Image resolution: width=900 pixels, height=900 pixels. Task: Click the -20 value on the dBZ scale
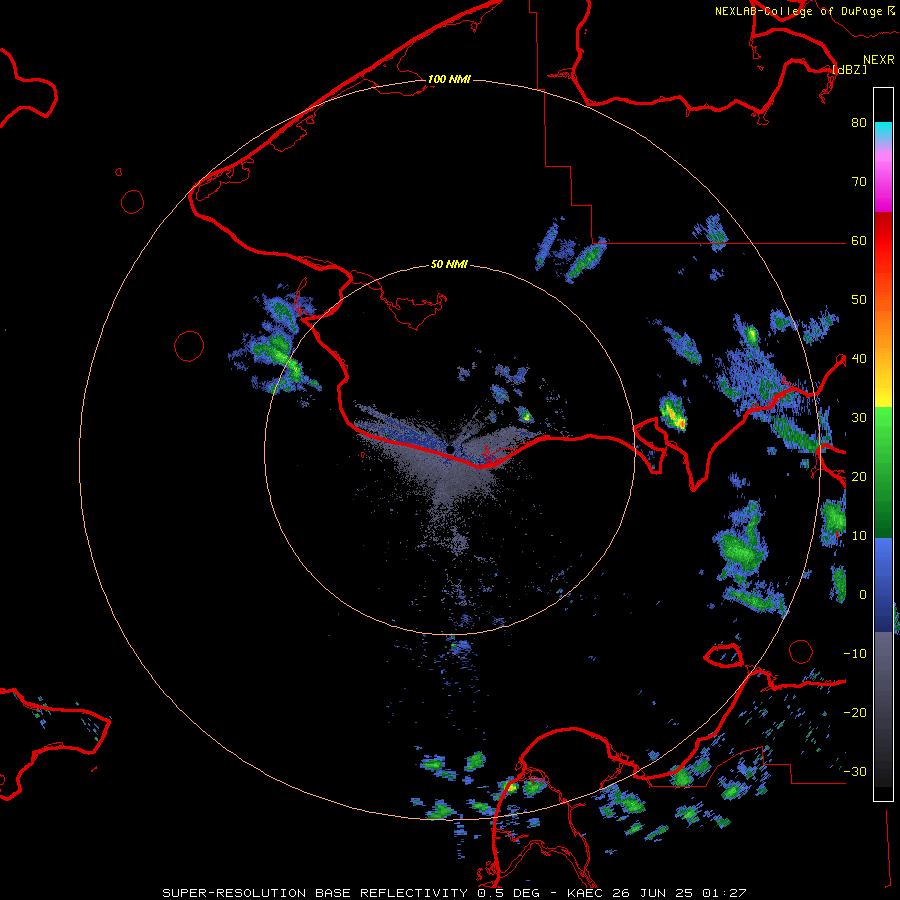(855, 712)
